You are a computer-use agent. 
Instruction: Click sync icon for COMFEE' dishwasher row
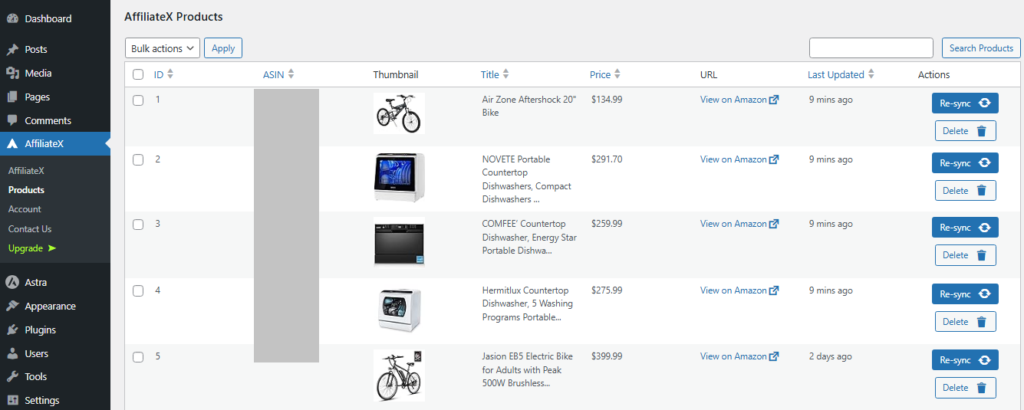pos(985,227)
